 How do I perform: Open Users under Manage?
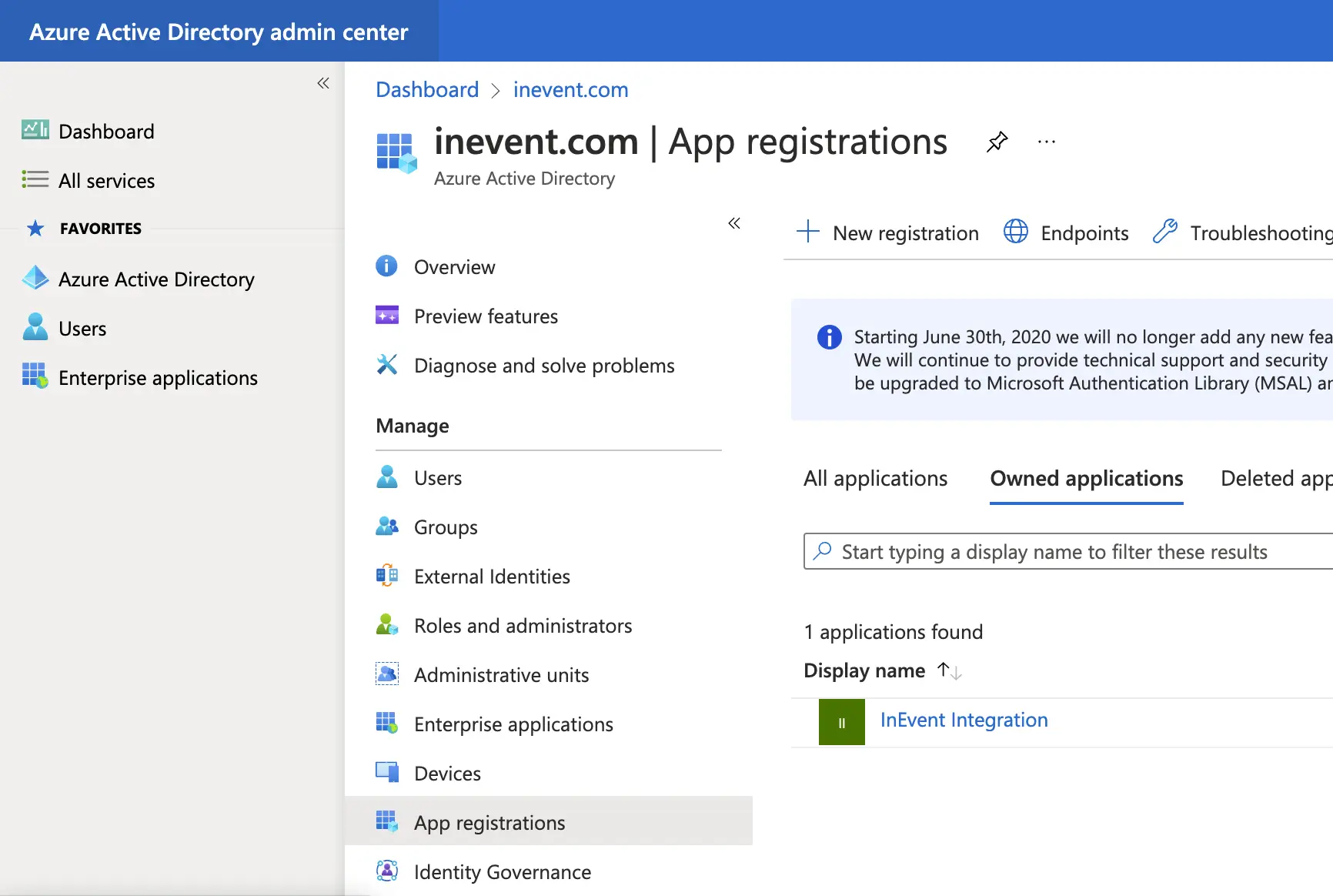(438, 478)
